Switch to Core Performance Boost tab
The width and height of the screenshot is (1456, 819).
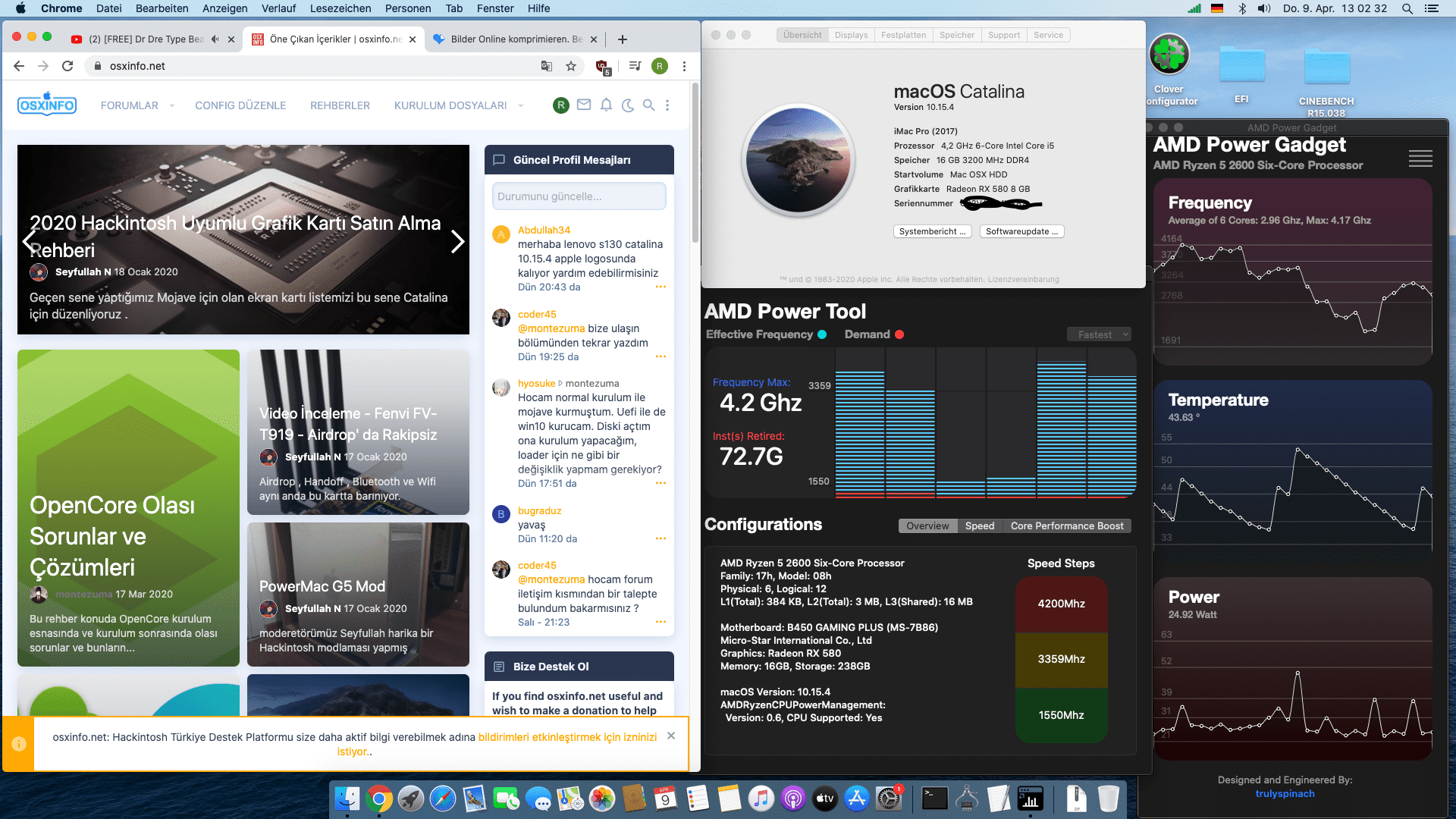[x=1066, y=526]
